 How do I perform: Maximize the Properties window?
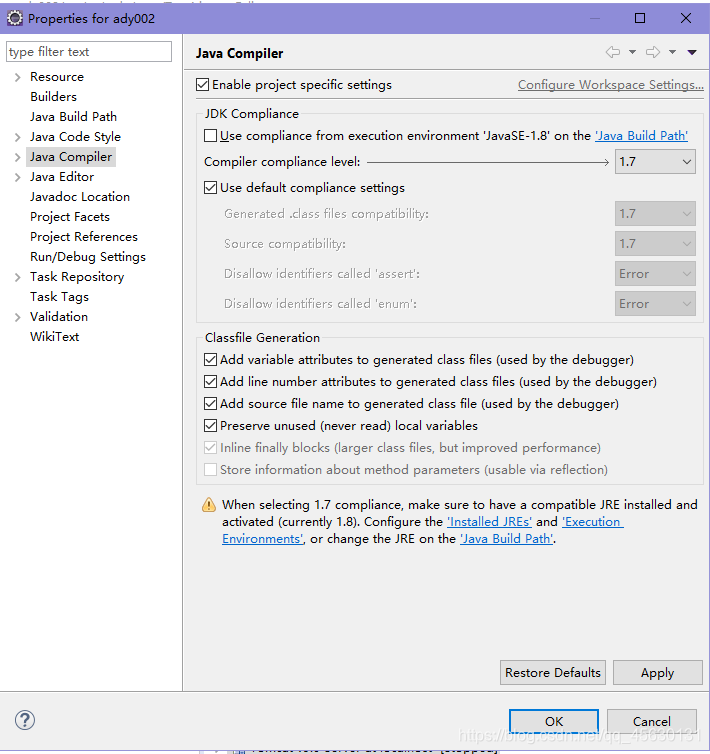click(640, 18)
